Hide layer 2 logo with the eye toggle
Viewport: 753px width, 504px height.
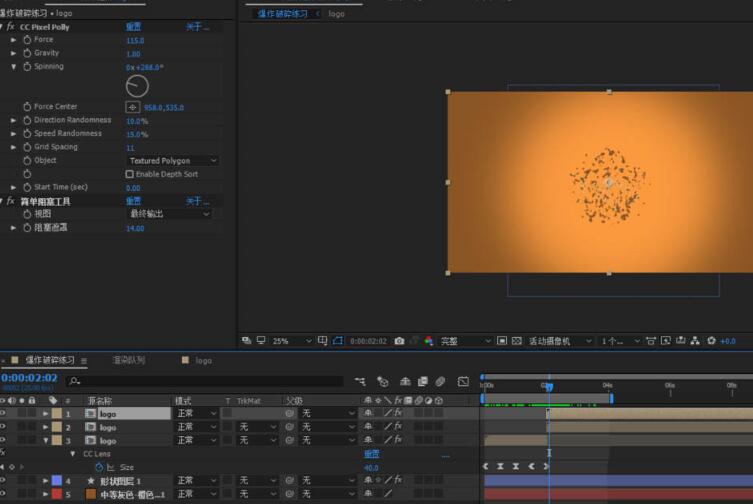pos(3,427)
